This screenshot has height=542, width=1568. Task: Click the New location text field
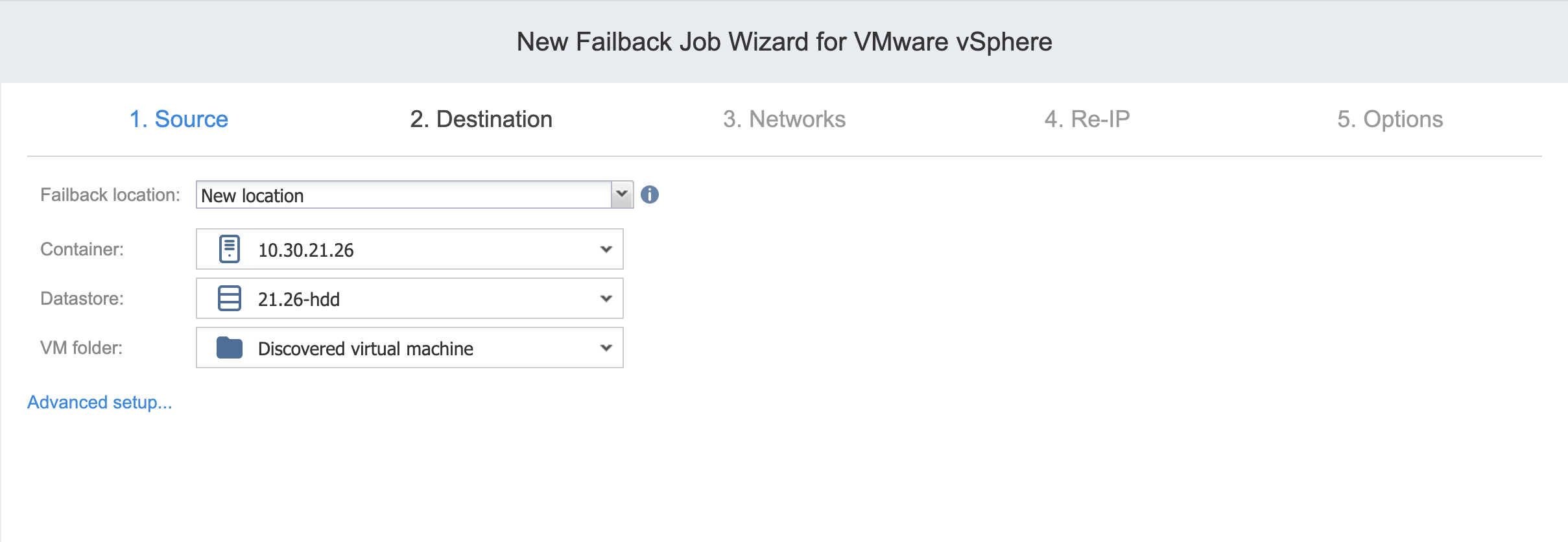pyautogui.click(x=404, y=195)
